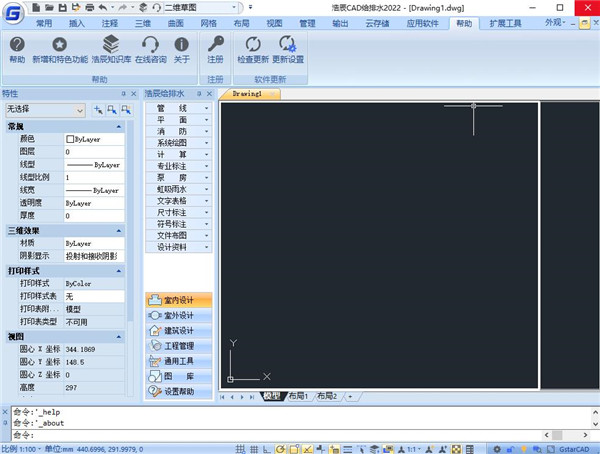Open 在线咨询 headset button
The image size is (600, 454).
[150, 50]
